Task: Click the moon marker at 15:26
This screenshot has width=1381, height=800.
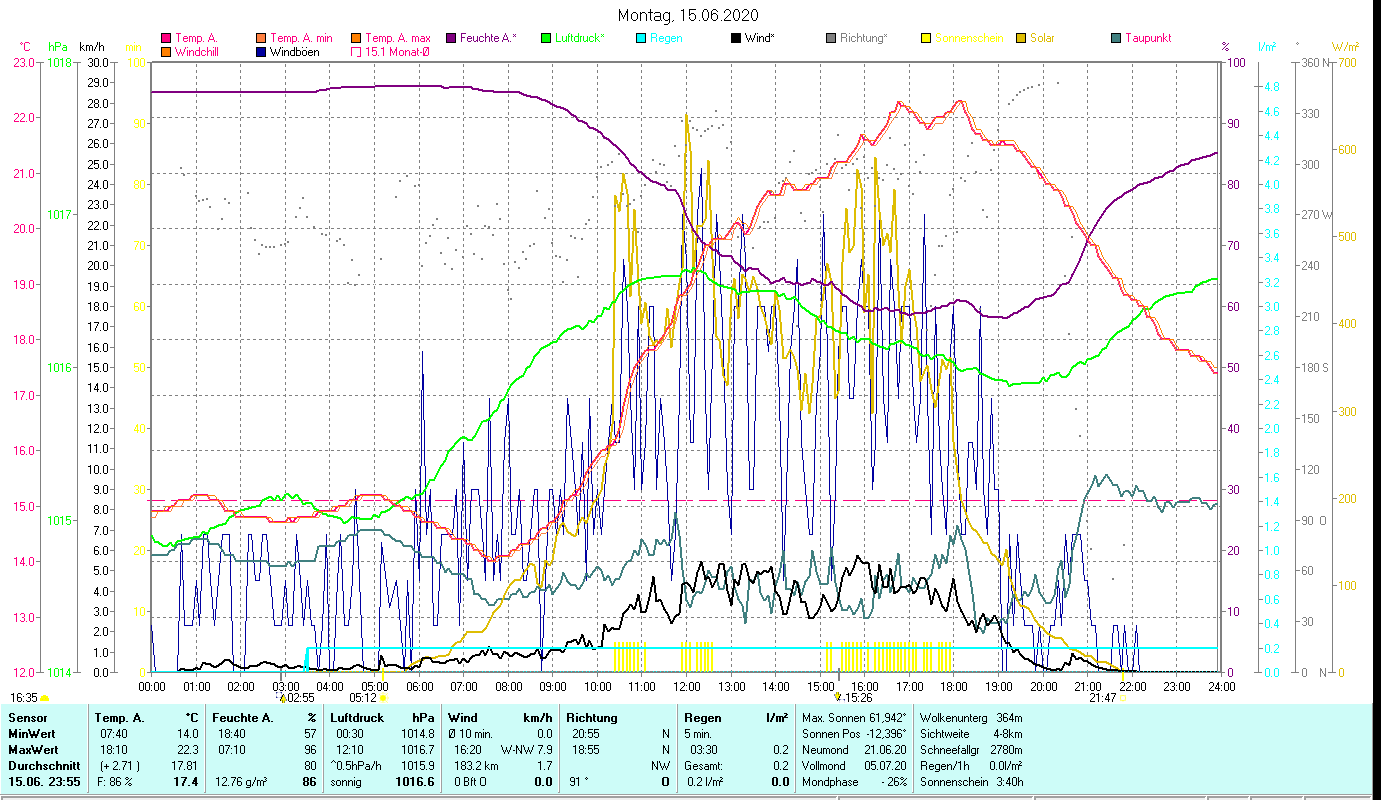Action: click(838, 698)
